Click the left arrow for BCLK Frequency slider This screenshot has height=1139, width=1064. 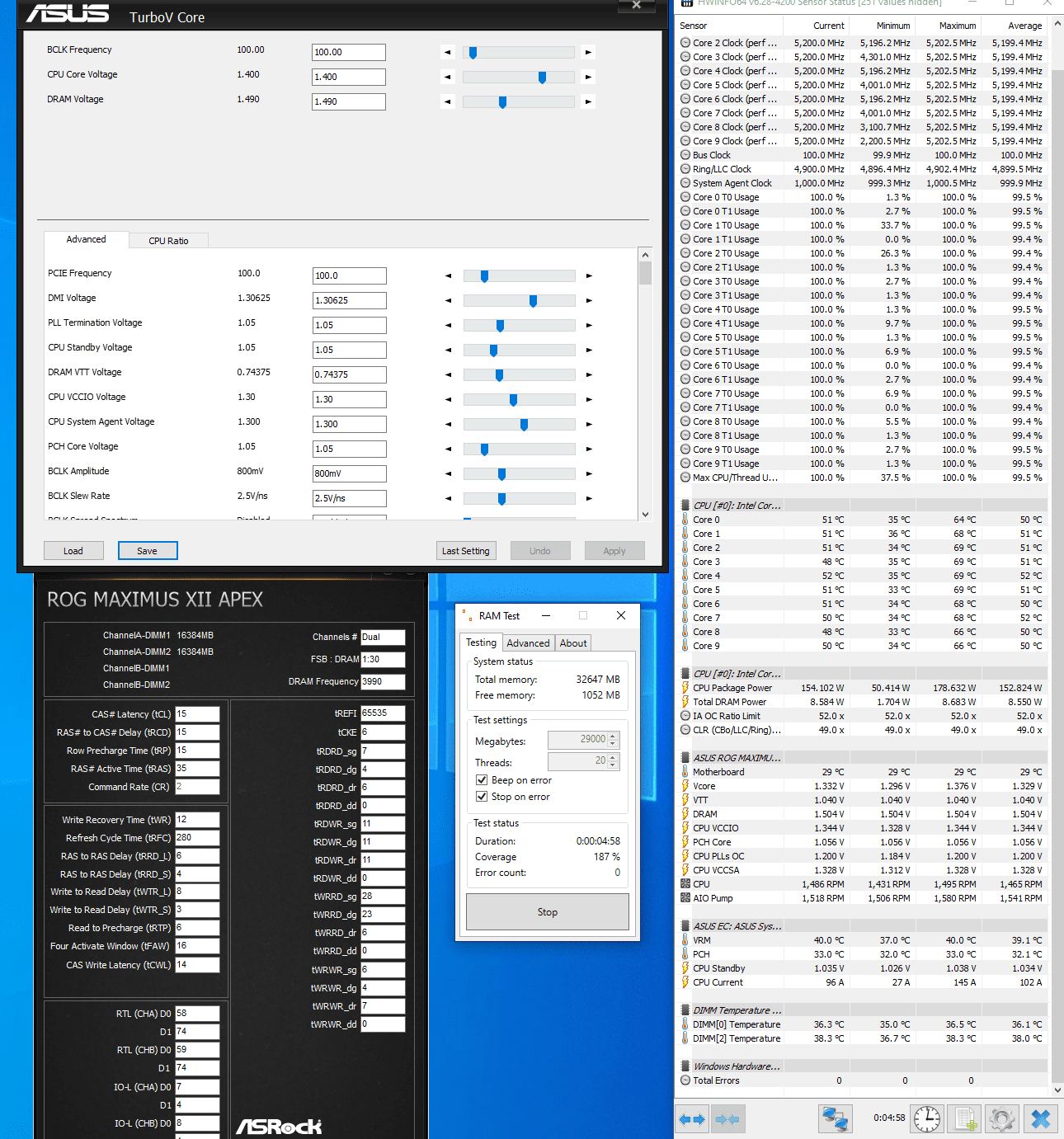(x=448, y=52)
